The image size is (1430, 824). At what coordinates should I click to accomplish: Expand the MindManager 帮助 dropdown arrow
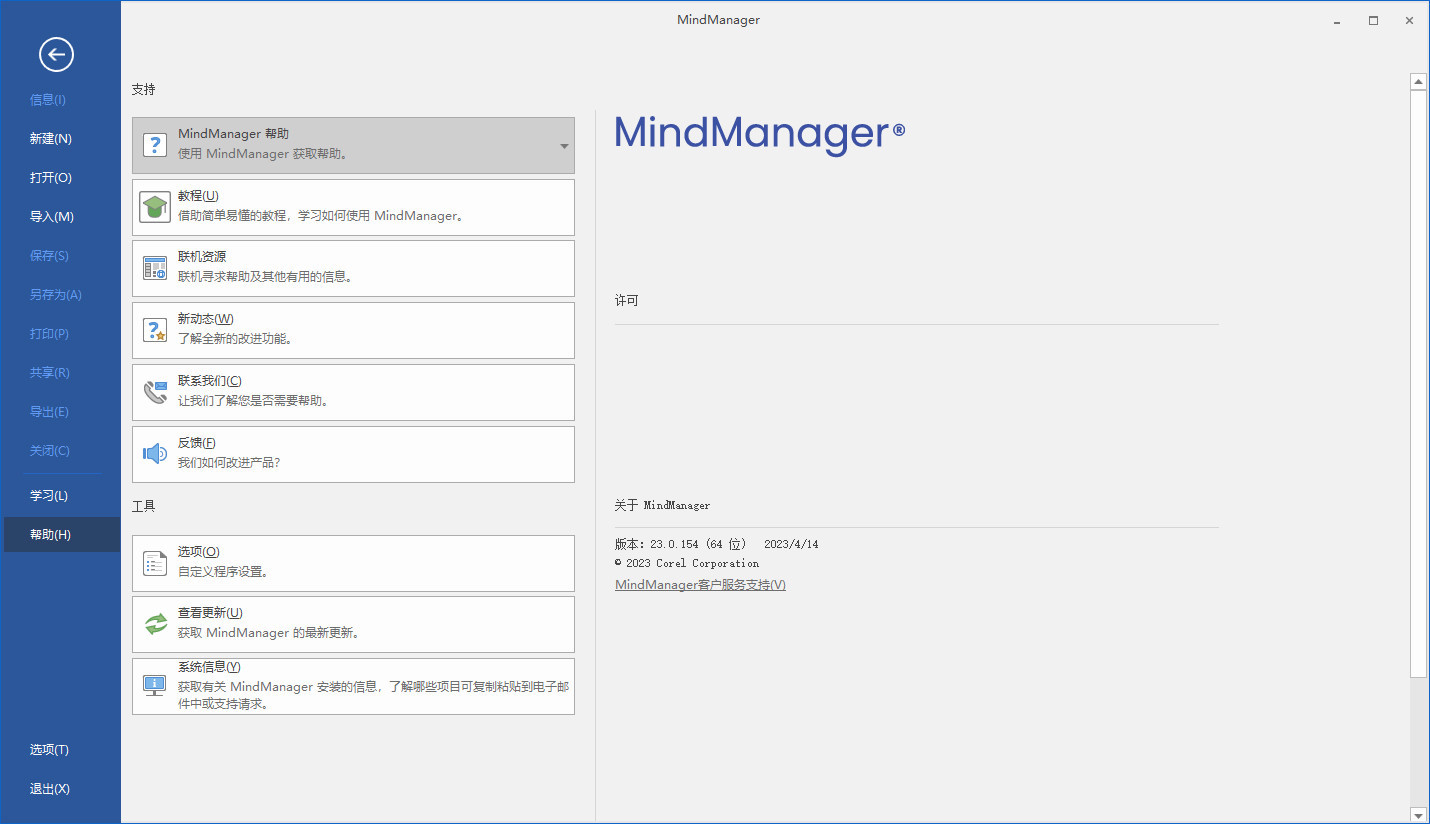564,146
